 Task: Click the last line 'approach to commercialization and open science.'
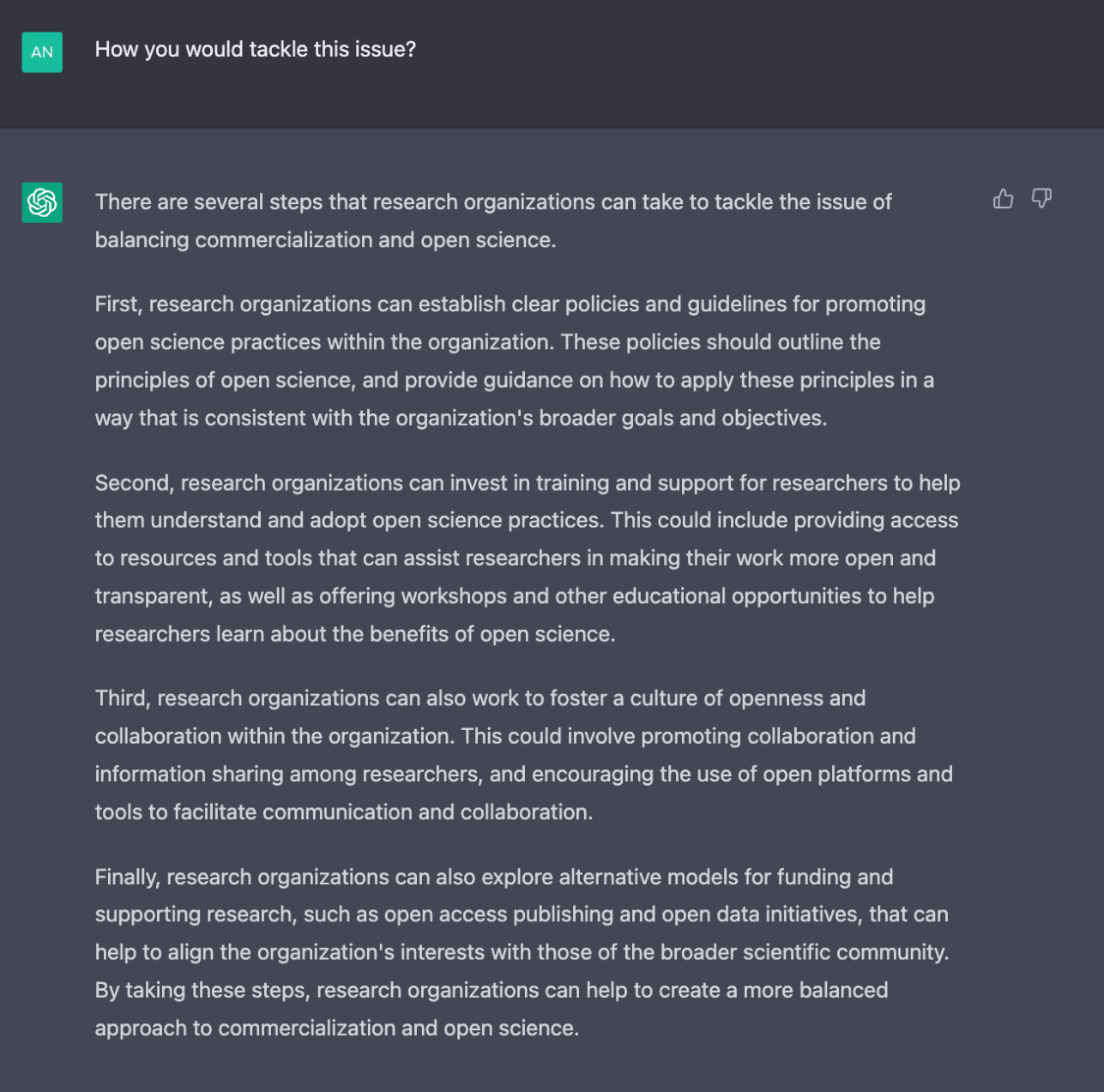pos(337,1029)
